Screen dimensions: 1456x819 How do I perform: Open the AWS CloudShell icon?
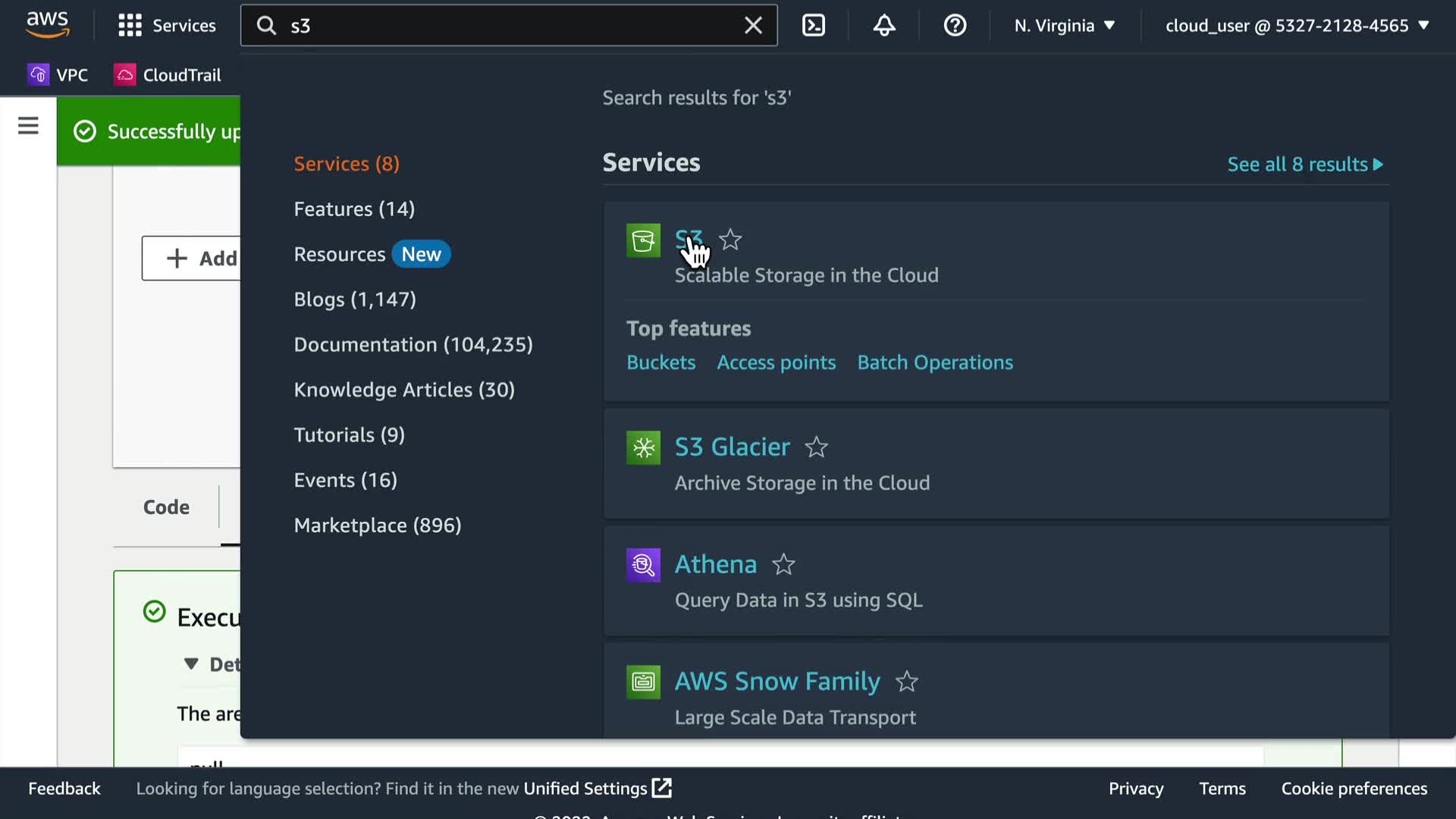814,26
